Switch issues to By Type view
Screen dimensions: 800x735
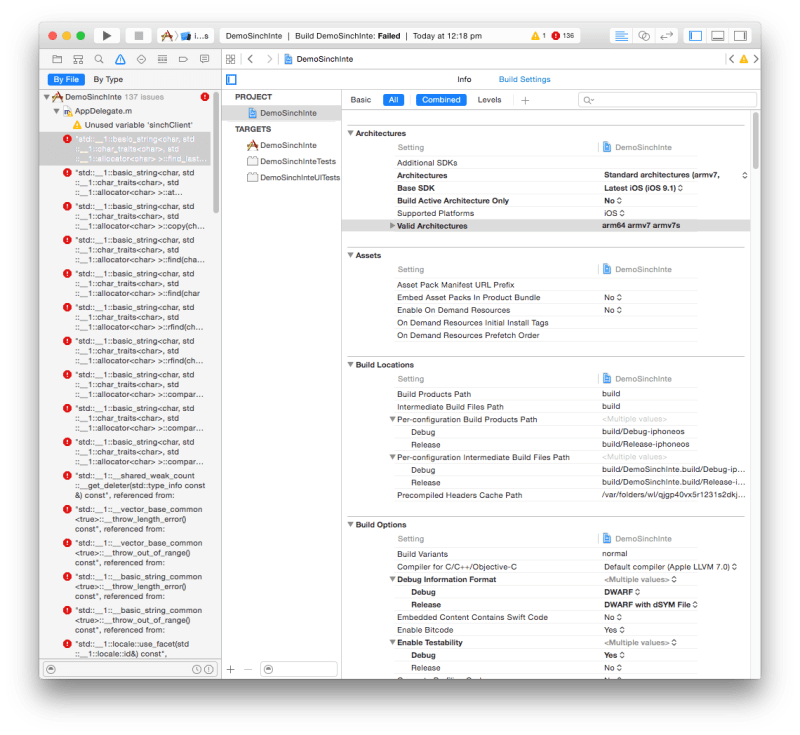(x=108, y=78)
